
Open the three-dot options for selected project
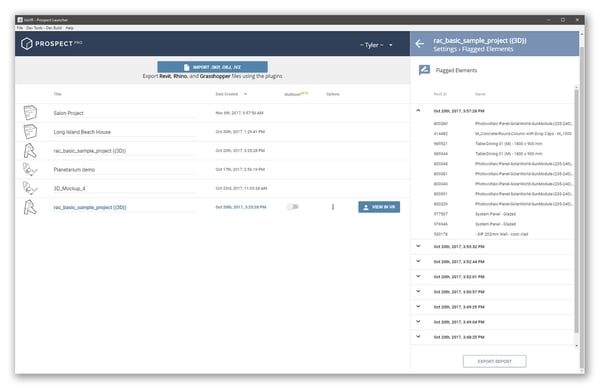point(333,207)
